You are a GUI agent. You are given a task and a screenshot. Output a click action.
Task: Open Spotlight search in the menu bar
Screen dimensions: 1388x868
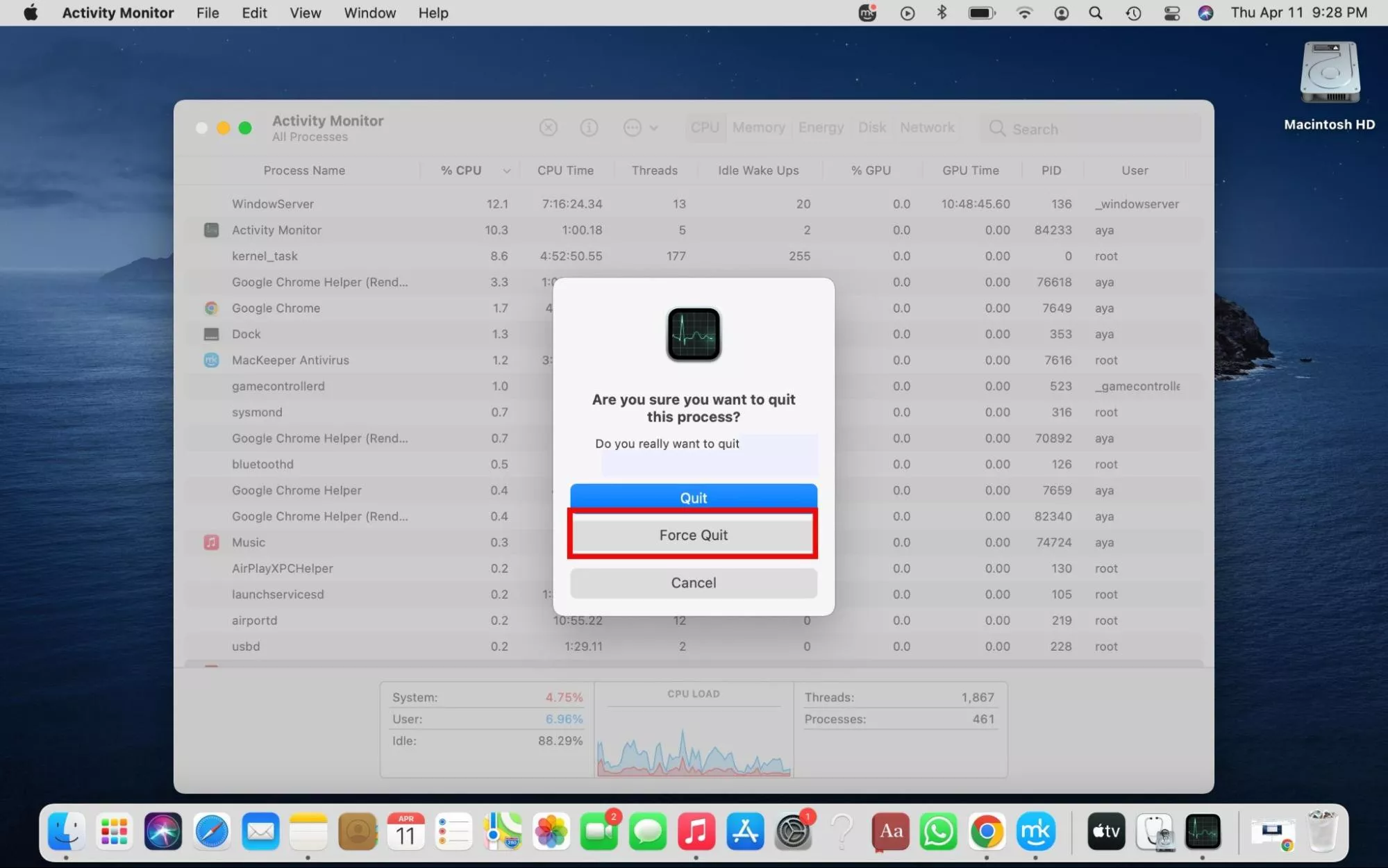pyautogui.click(x=1095, y=12)
